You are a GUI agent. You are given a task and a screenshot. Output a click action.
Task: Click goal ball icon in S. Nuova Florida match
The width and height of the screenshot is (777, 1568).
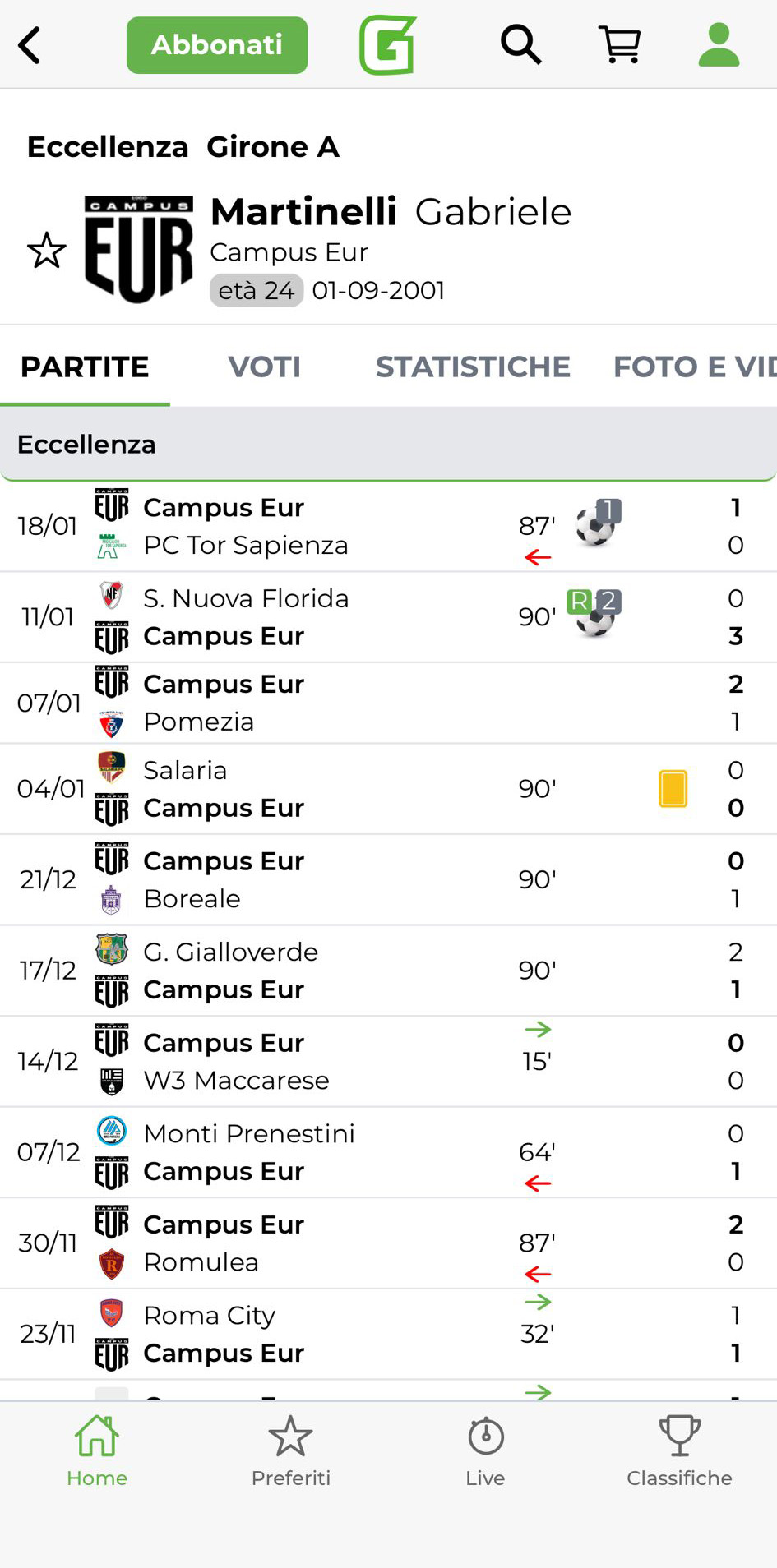[x=594, y=617]
